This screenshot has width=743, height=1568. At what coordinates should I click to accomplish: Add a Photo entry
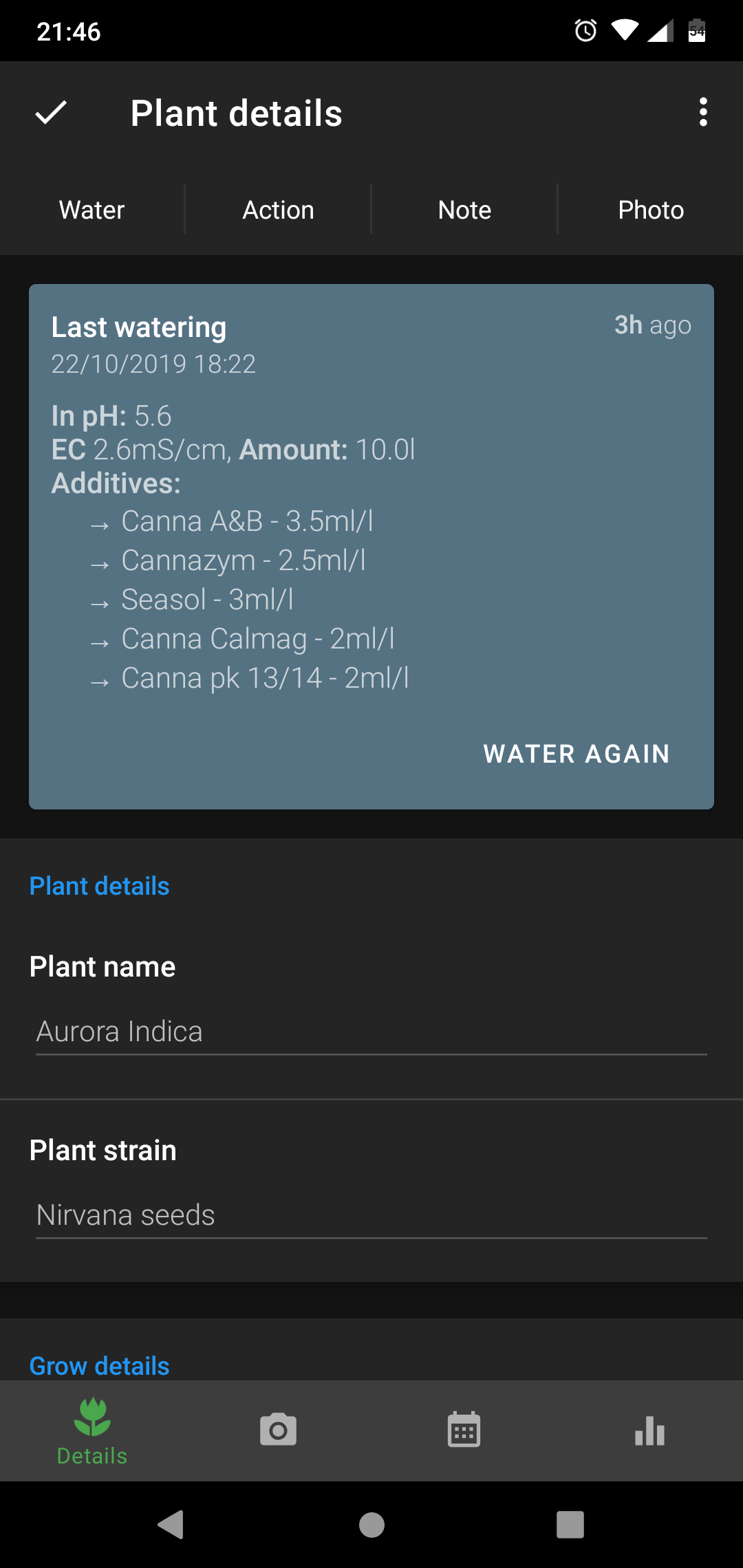click(651, 210)
